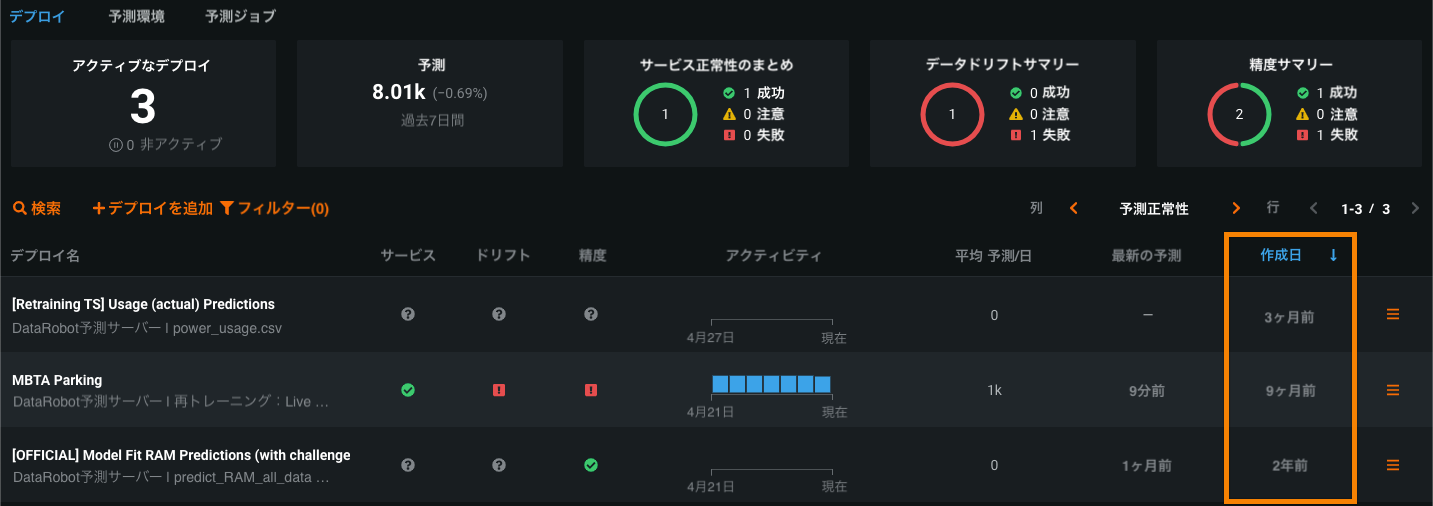Open the フィルター(0) filter options
The image size is (1433, 506).
[274, 209]
